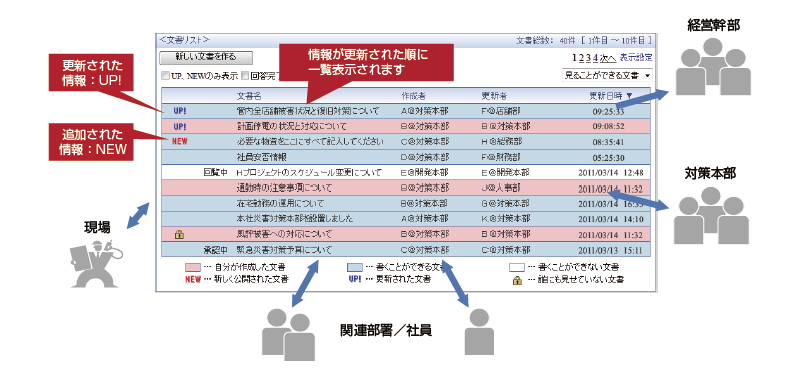Click the lock icon on the 風評被害への対応 row

click(x=179, y=235)
